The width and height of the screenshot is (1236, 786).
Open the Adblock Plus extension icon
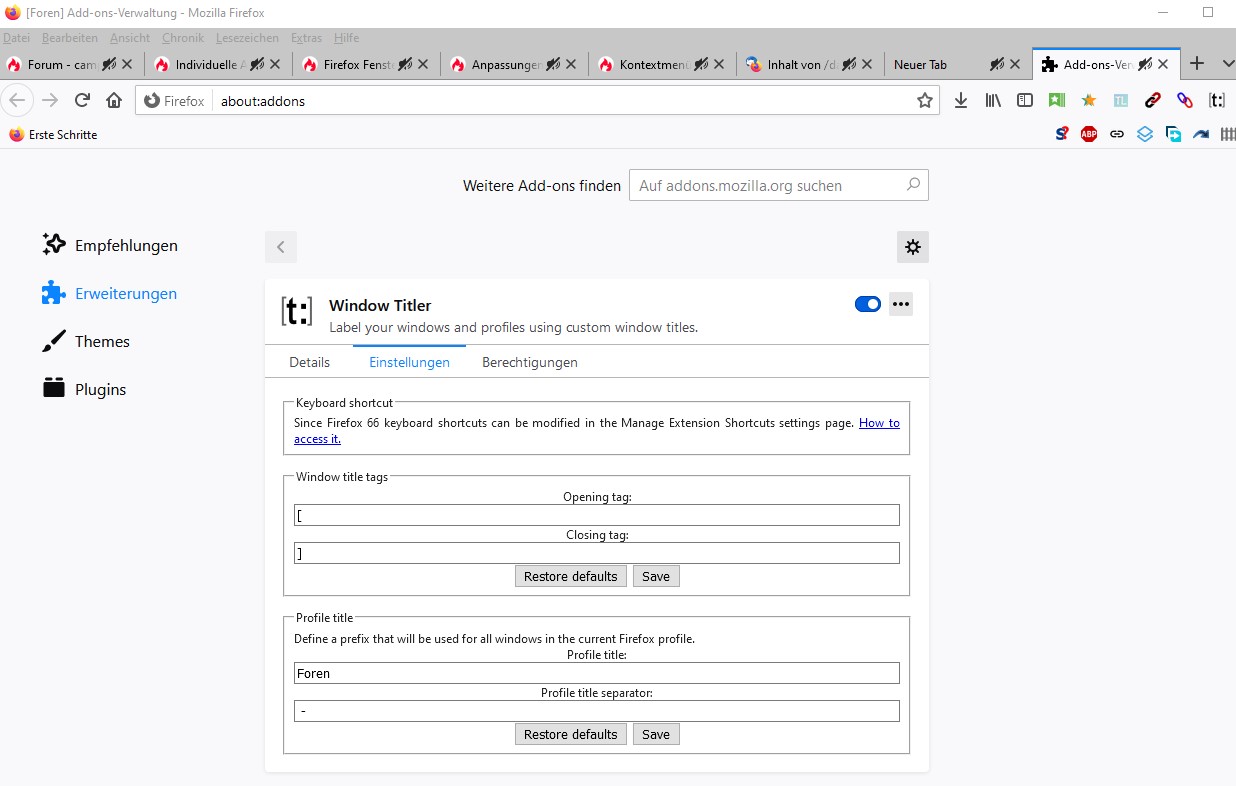1089,134
